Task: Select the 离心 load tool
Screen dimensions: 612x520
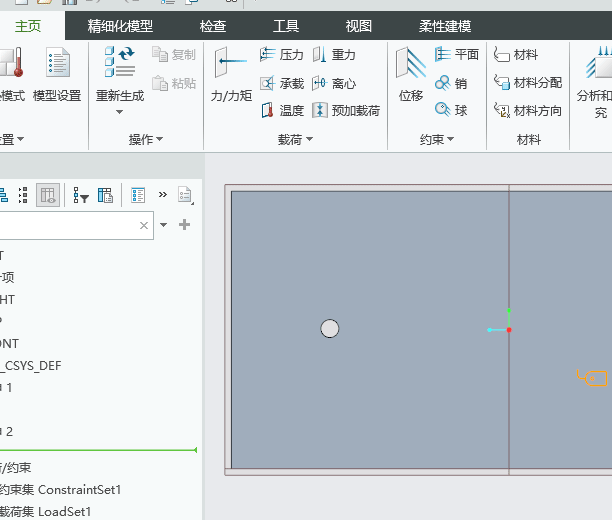Action: pyautogui.click(x=334, y=83)
